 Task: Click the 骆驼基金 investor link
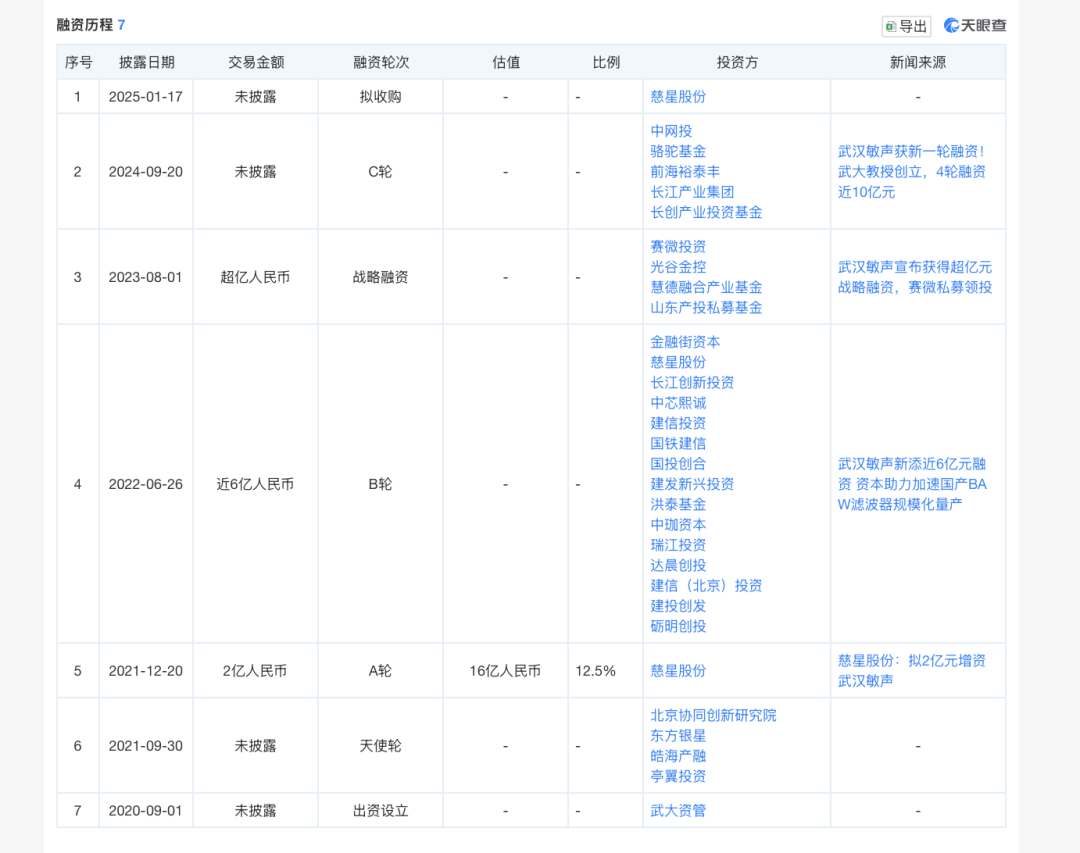point(678,151)
